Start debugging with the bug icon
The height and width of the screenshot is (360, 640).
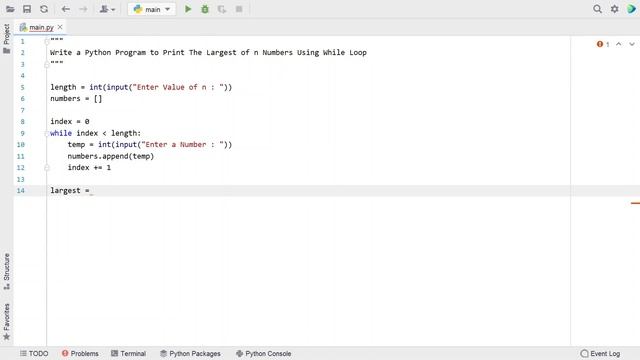click(205, 9)
